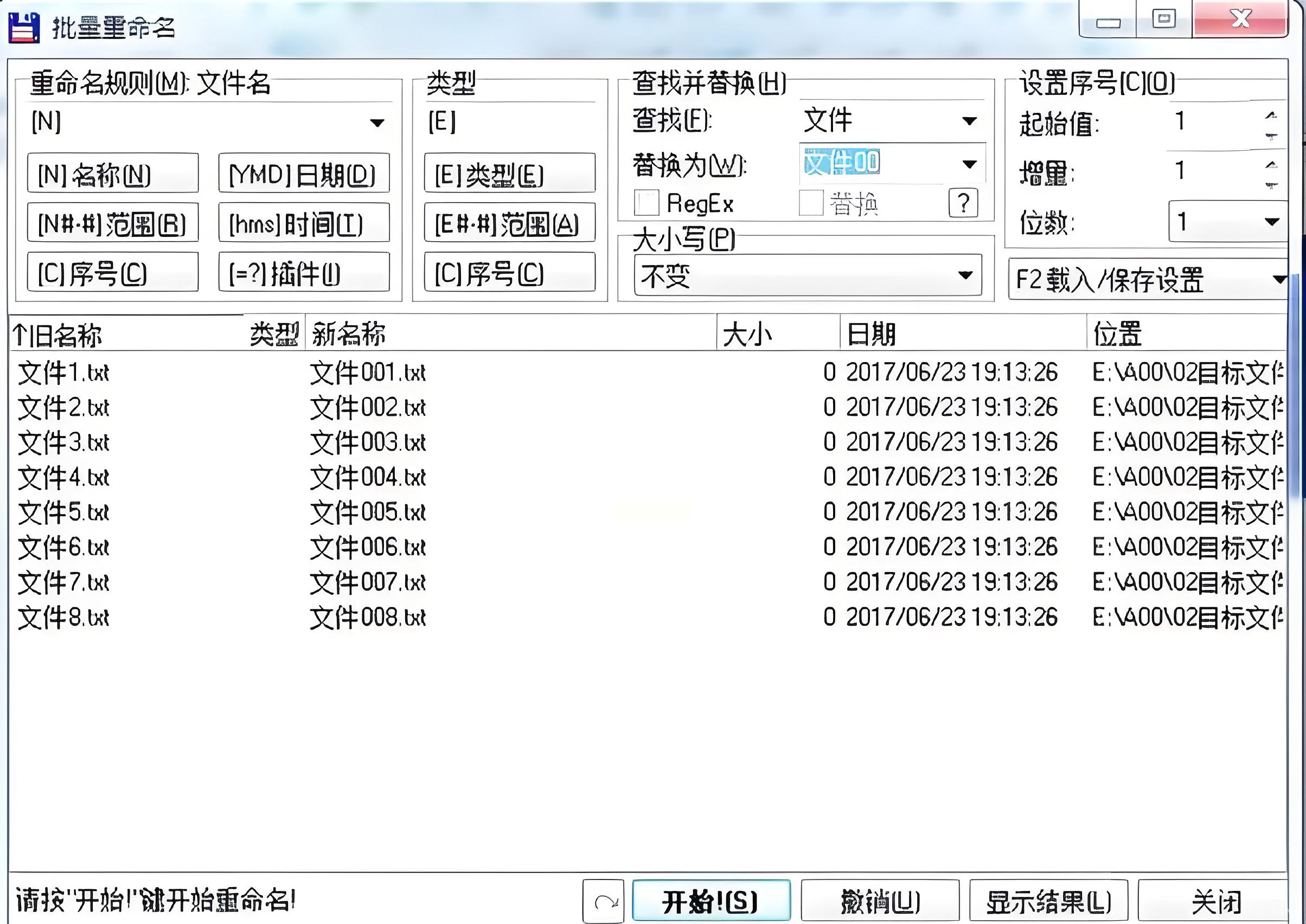Click the 撤销(U) undo button
Viewport: 1306px width, 924px height.
880,901
